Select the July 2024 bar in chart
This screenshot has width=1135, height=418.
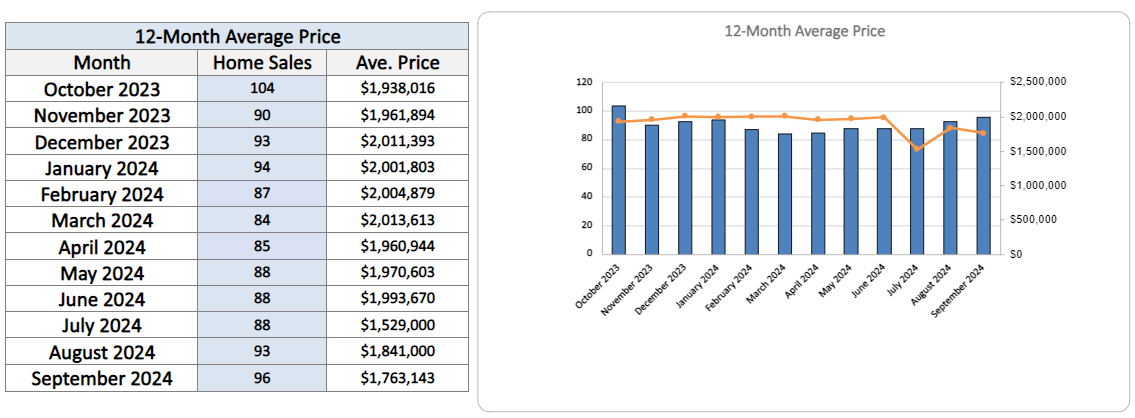click(917, 191)
